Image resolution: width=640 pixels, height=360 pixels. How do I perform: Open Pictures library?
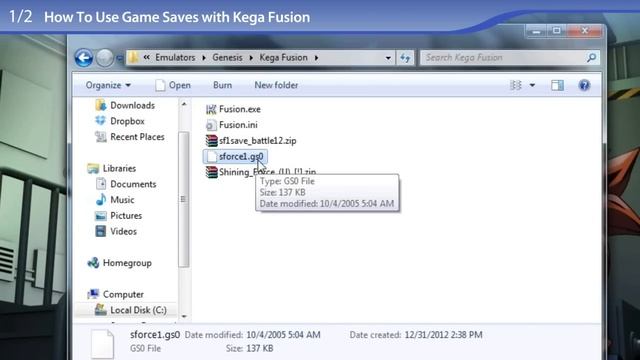126,216
